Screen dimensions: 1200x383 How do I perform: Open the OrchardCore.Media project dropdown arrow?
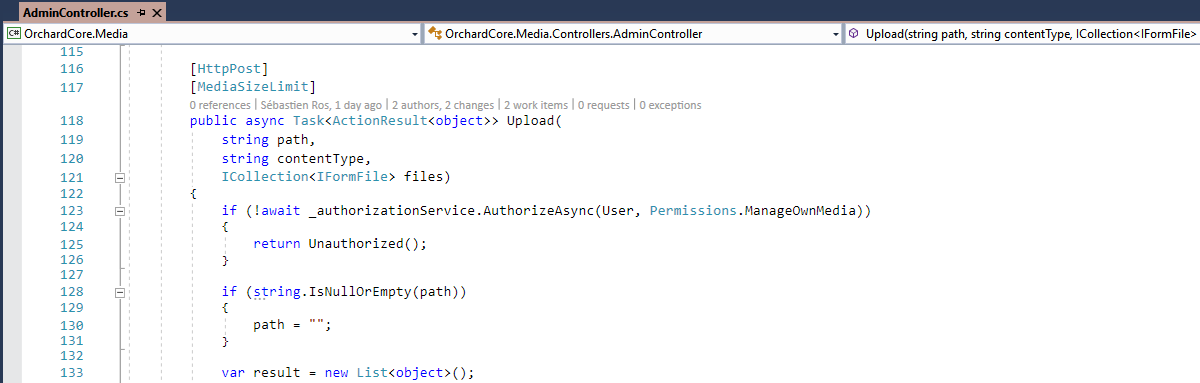point(415,34)
